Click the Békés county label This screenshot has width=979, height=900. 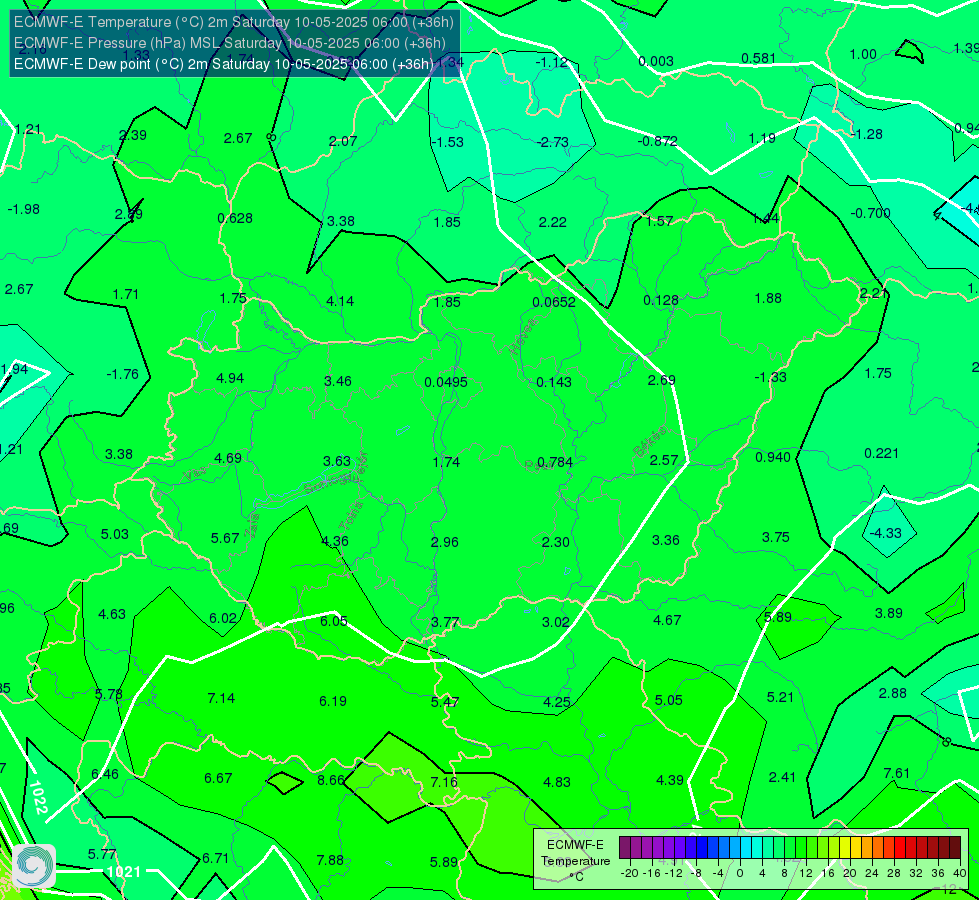click(x=650, y=442)
